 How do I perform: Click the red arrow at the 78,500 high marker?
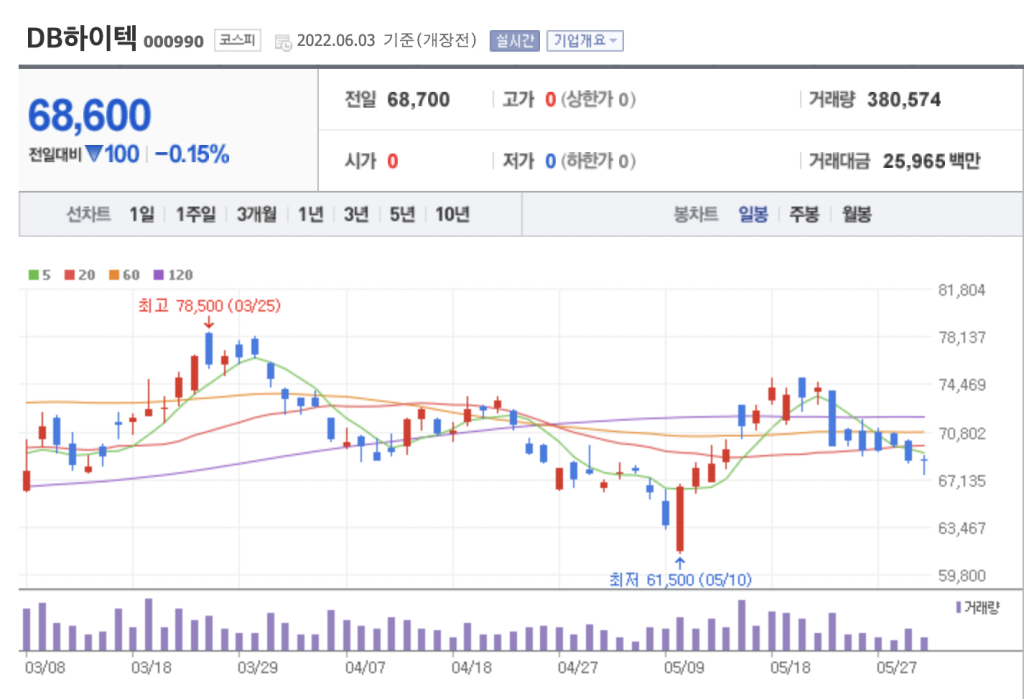tap(208, 322)
